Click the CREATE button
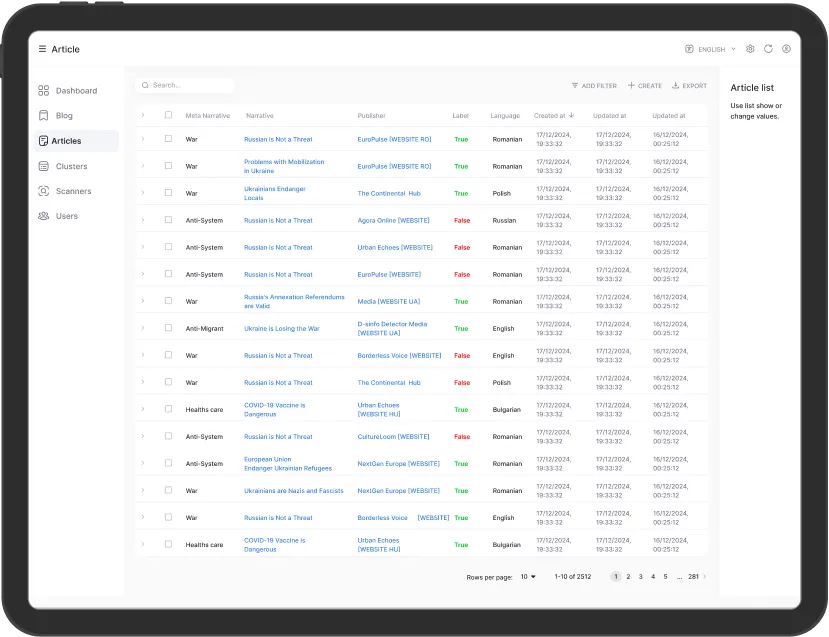829x637 pixels. click(x=644, y=86)
